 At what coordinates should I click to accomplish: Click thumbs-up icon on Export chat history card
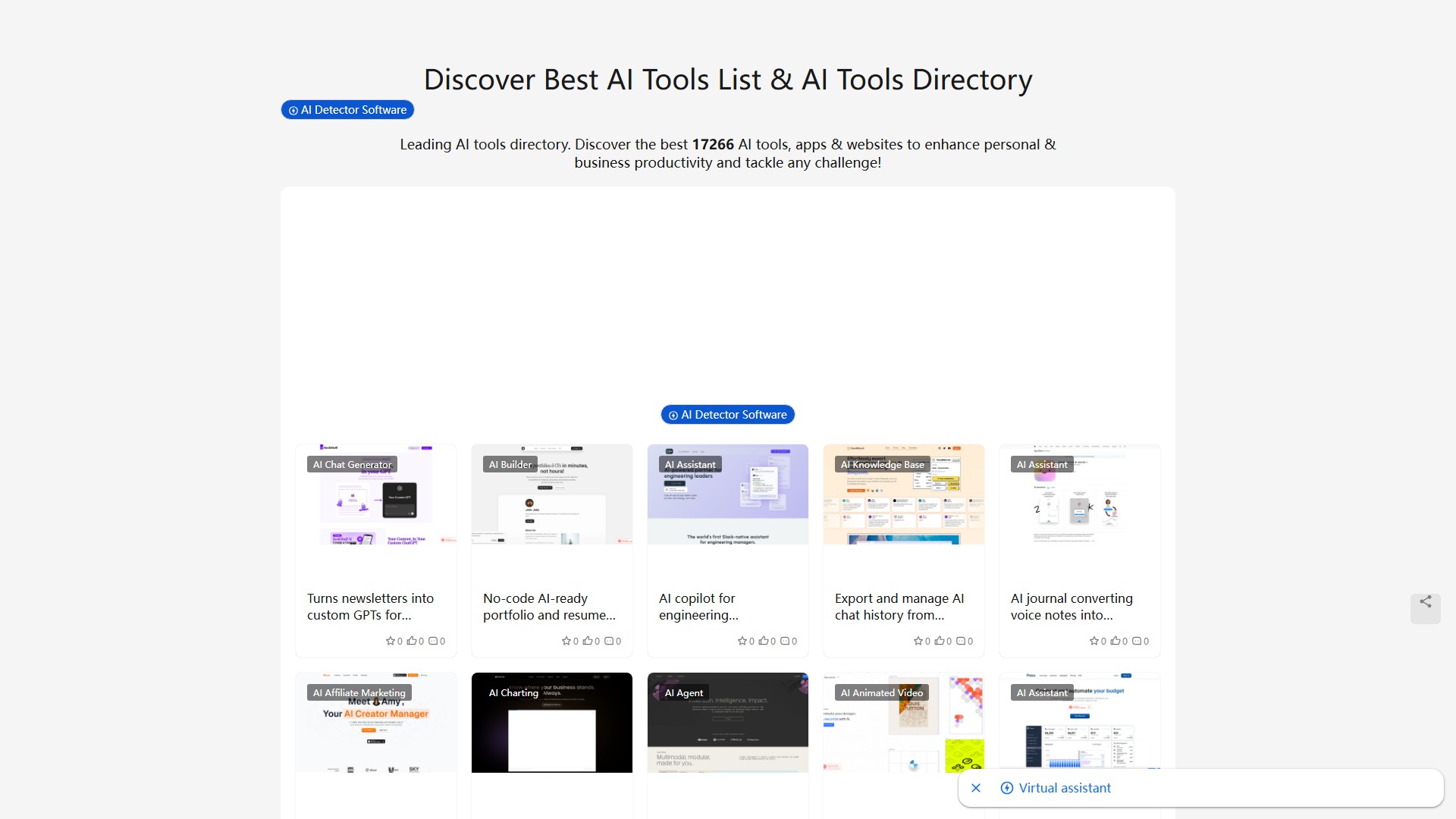939,641
